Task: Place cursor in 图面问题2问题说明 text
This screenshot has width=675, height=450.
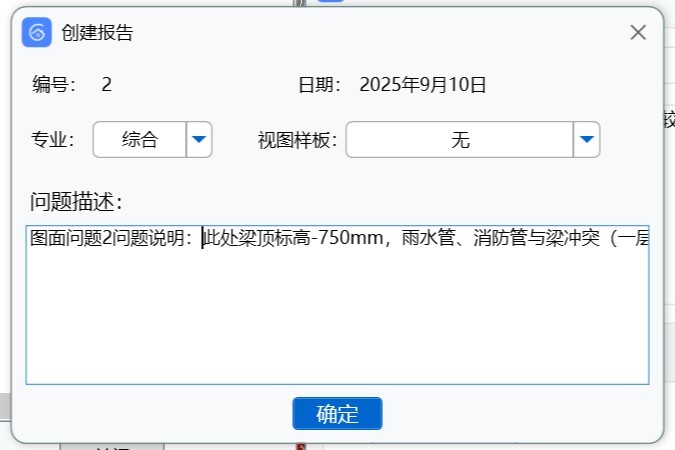Action: coord(110,239)
